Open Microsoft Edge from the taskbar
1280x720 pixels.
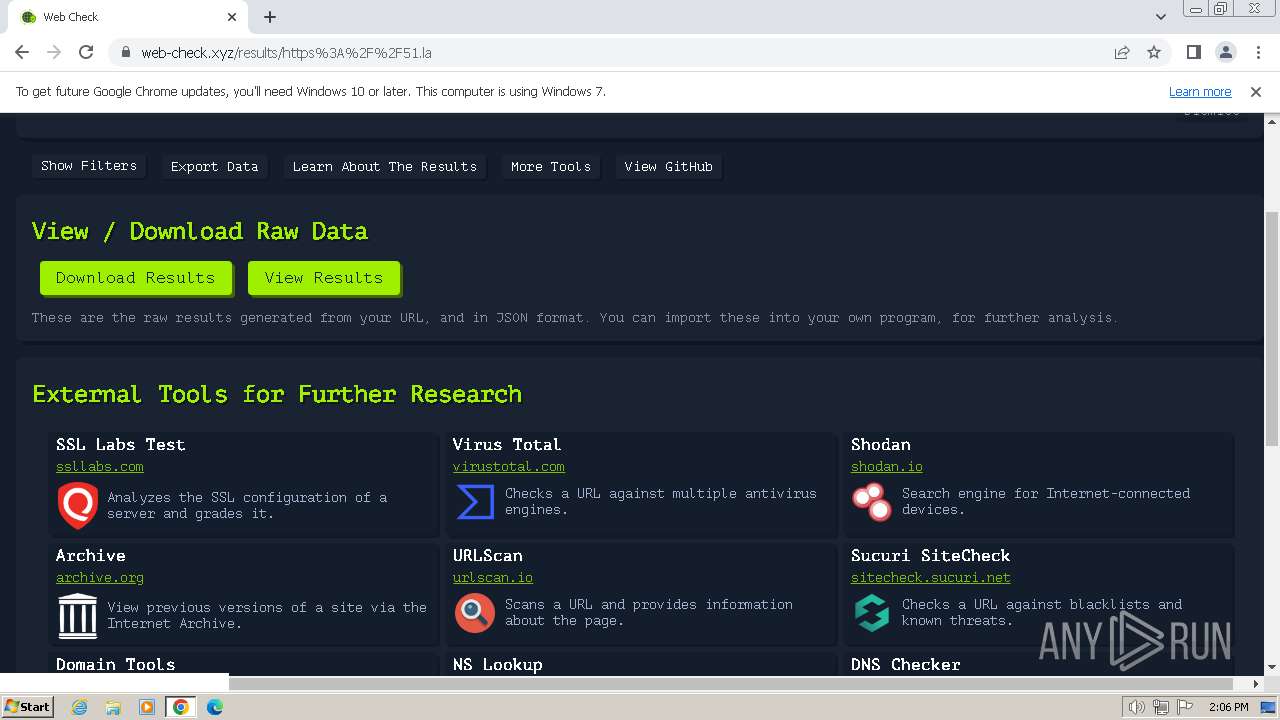215,707
